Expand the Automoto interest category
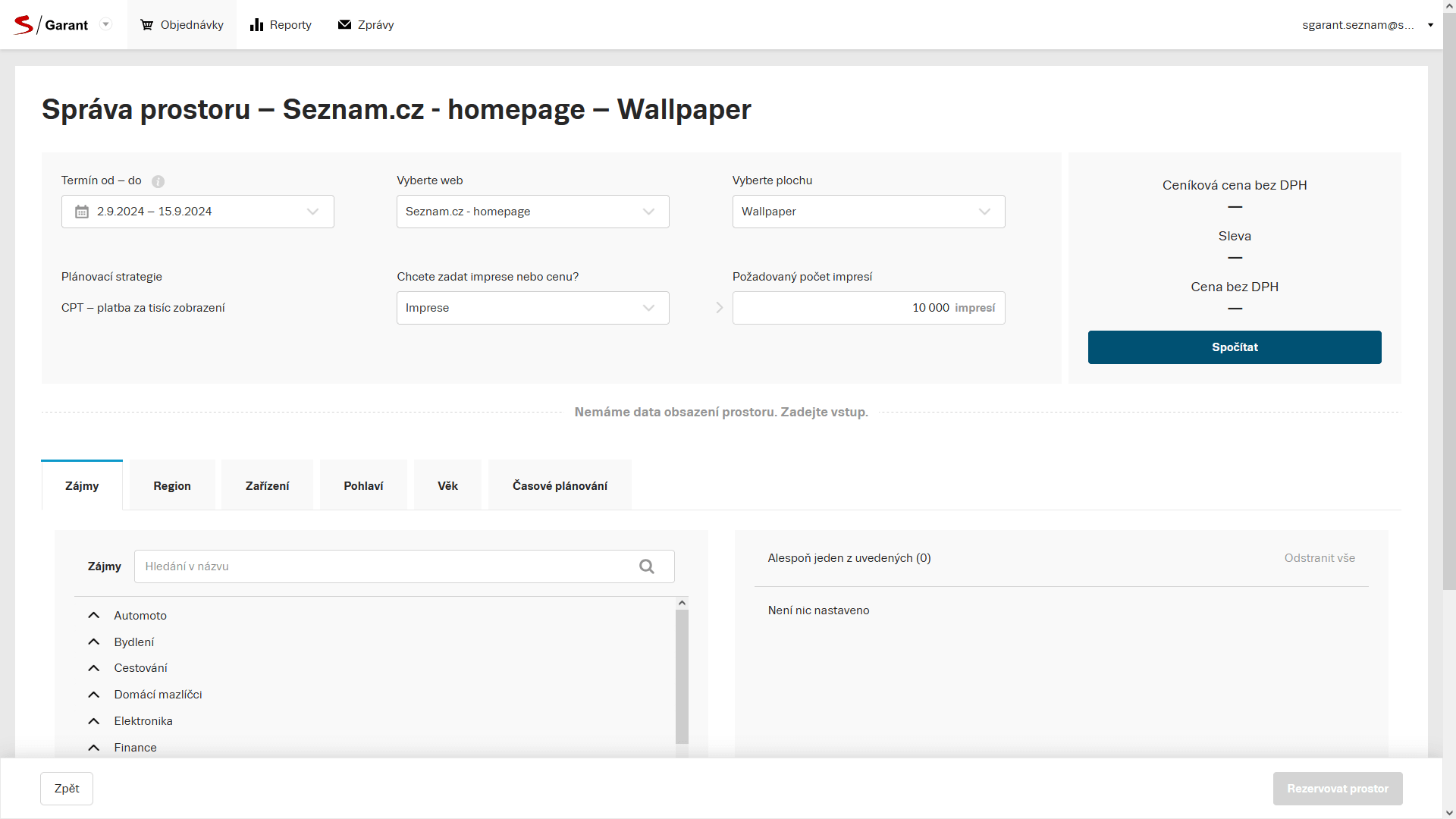 [x=94, y=615]
